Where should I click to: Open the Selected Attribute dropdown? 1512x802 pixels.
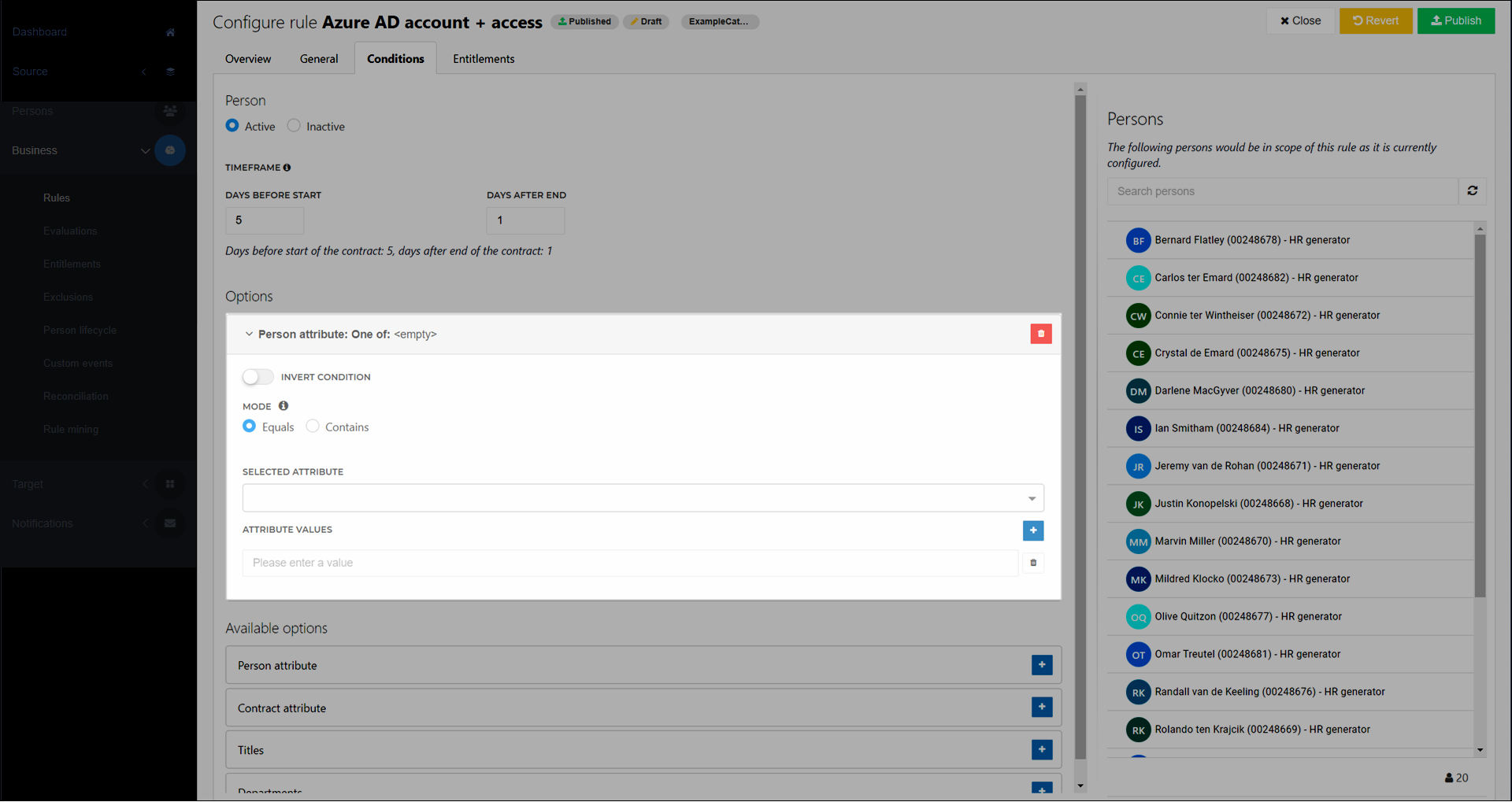643,498
